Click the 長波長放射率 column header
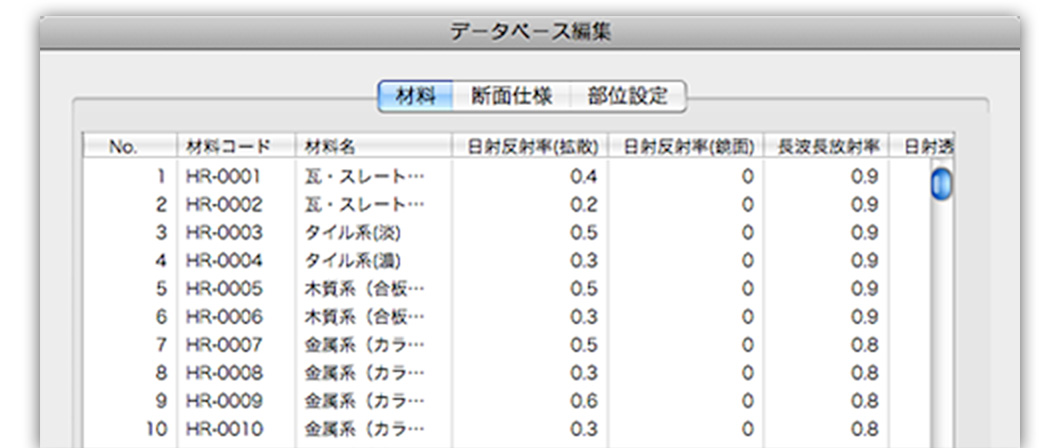Viewport: 1050px width, 448px height. [826, 146]
